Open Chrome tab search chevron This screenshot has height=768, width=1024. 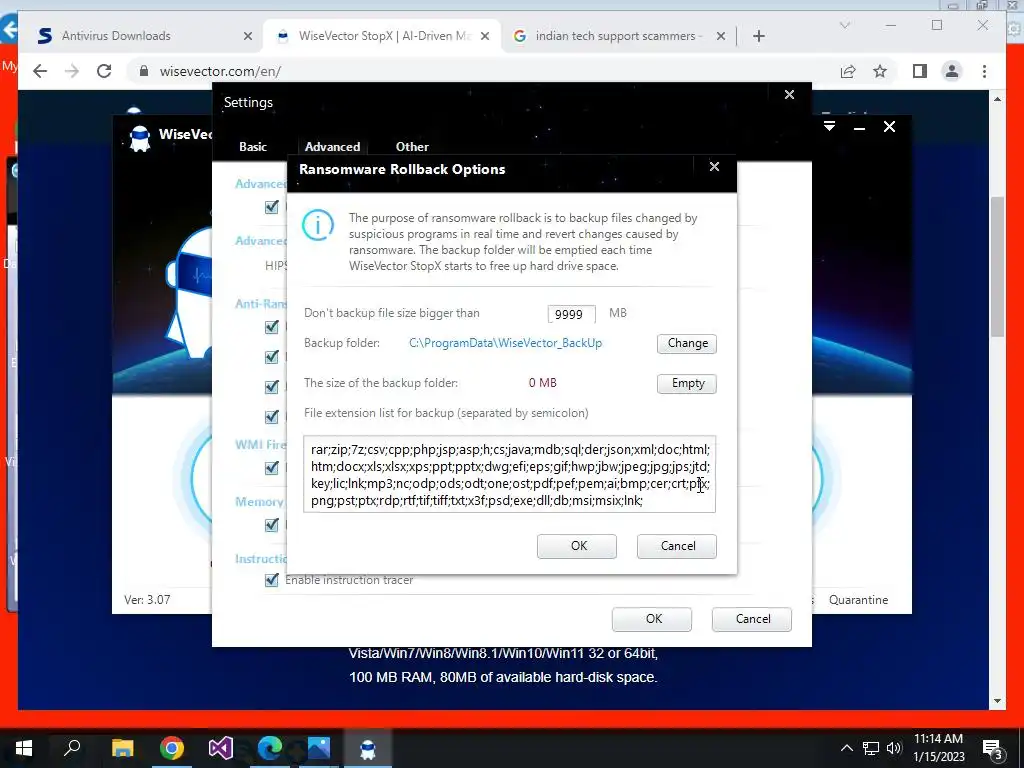click(845, 25)
